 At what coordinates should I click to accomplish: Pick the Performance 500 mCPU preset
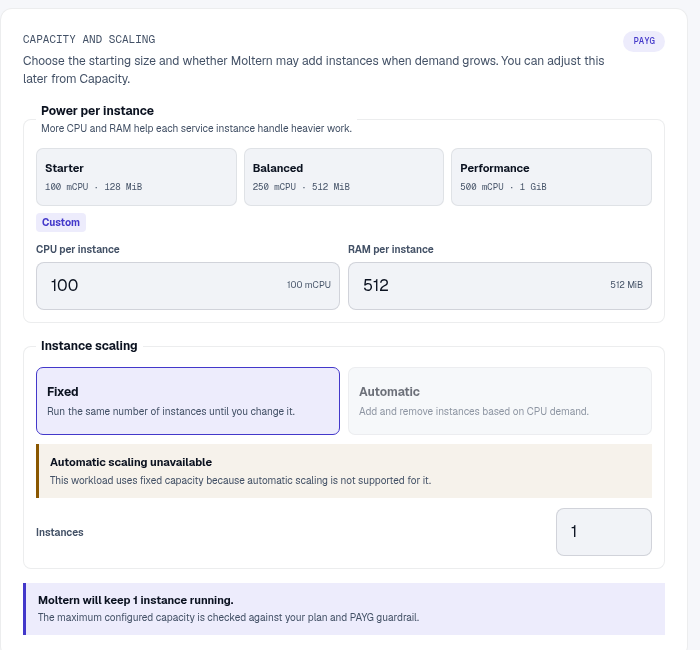coord(551,177)
